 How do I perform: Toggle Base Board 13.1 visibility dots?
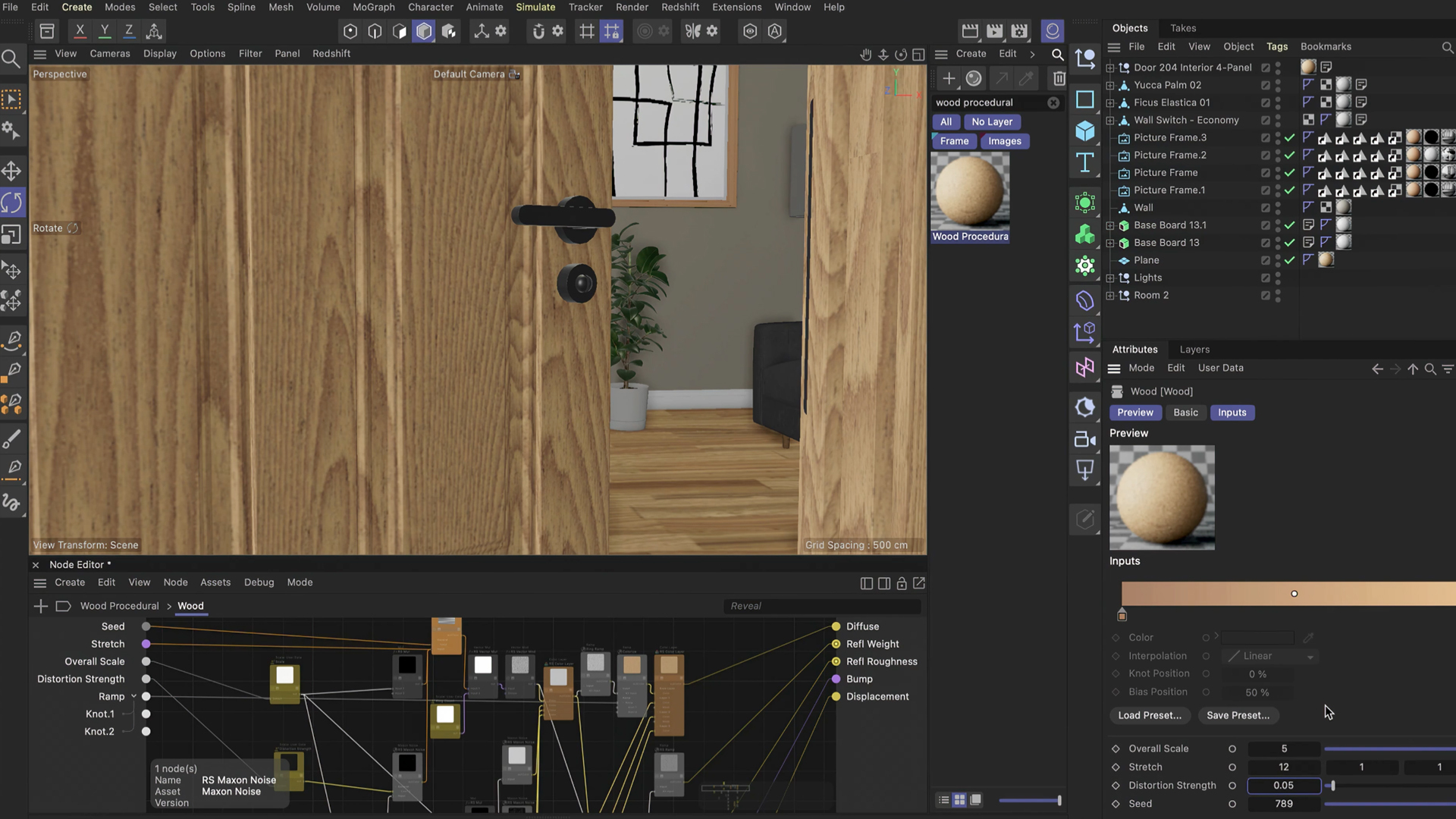[1278, 225]
